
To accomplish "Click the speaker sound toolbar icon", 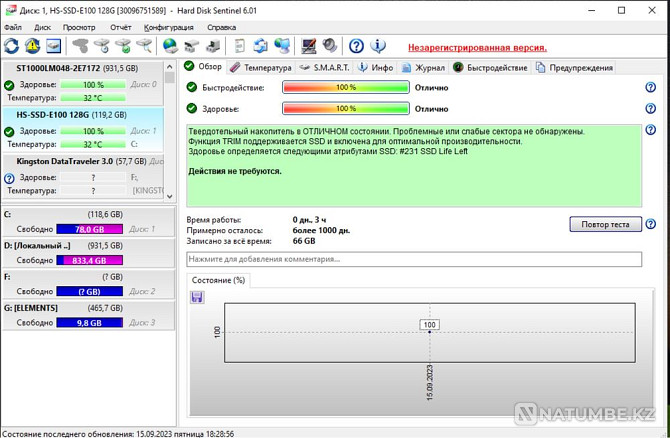I will (x=329, y=46).
